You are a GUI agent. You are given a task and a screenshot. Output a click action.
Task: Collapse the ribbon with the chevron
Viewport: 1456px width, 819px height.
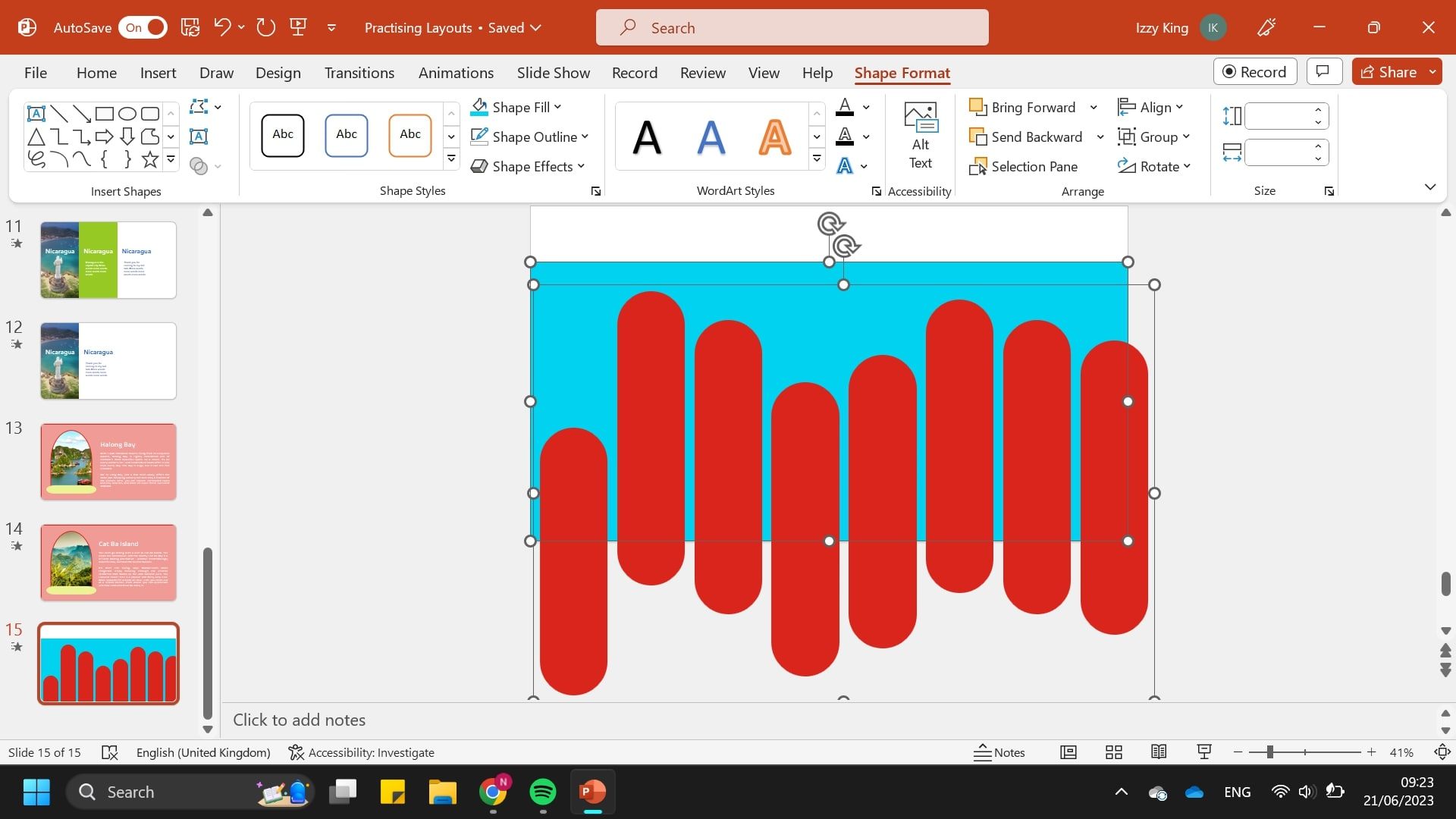point(1430,187)
